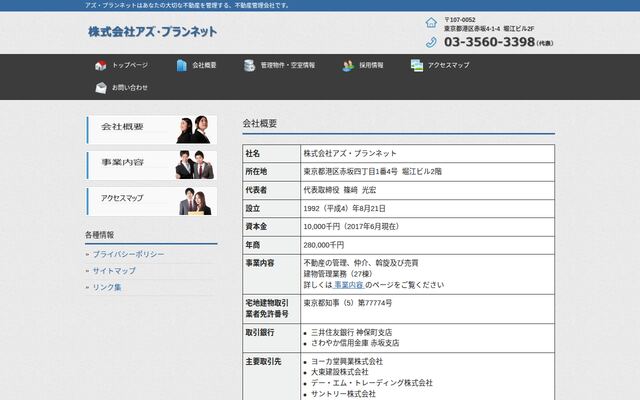The height and width of the screenshot is (400, 640).
Task: Click 大東建設株式会社 list item
Action: click(340, 372)
